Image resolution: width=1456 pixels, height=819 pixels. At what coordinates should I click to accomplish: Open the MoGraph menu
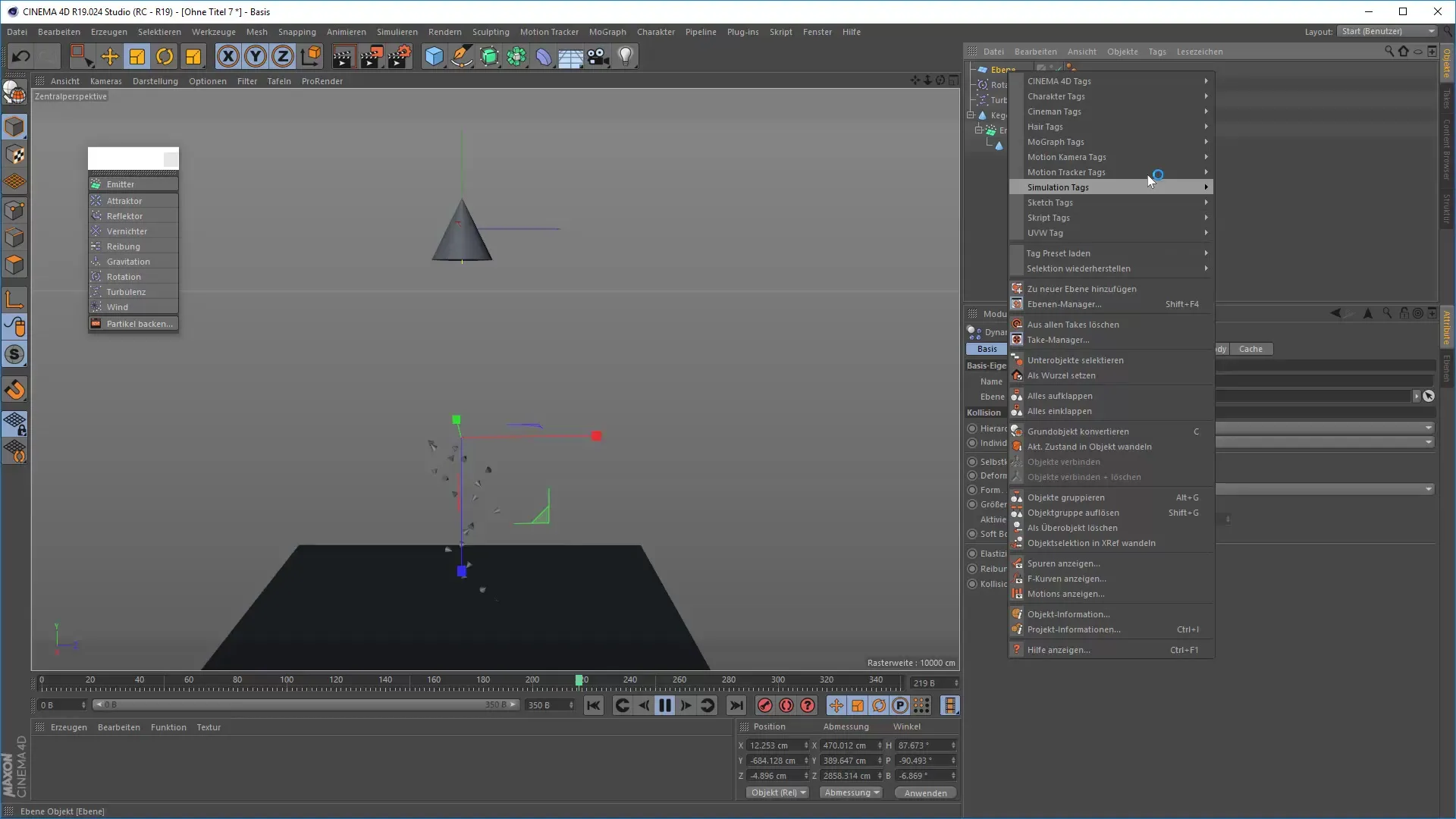tap(607, 32)
